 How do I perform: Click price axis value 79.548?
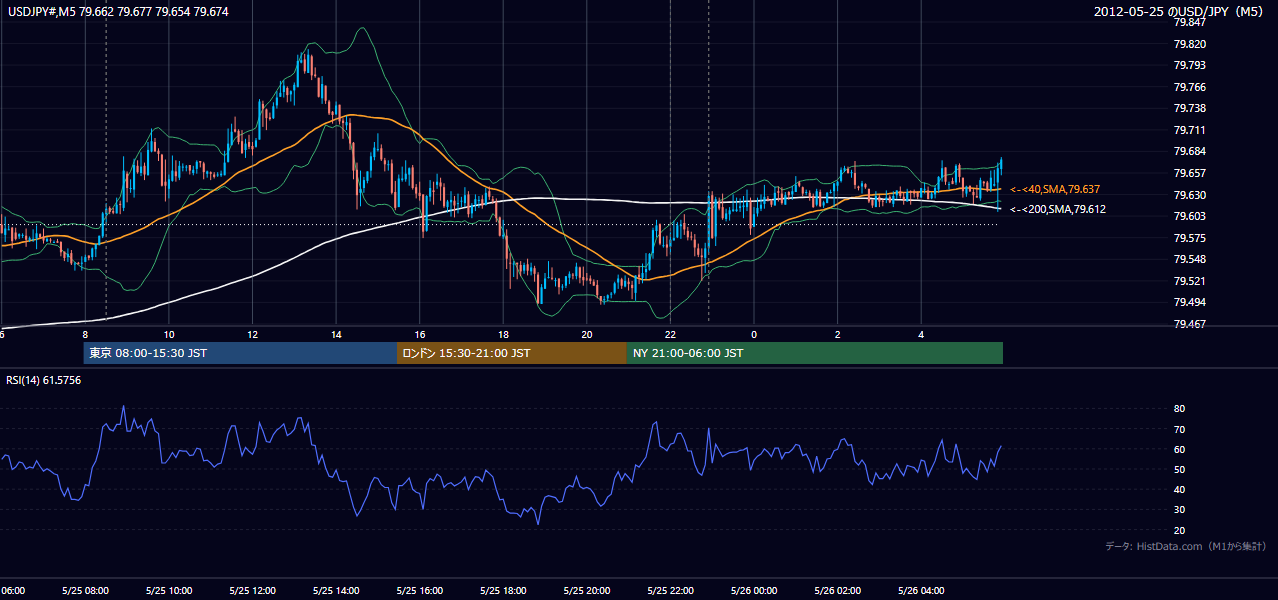[1189, 259]
